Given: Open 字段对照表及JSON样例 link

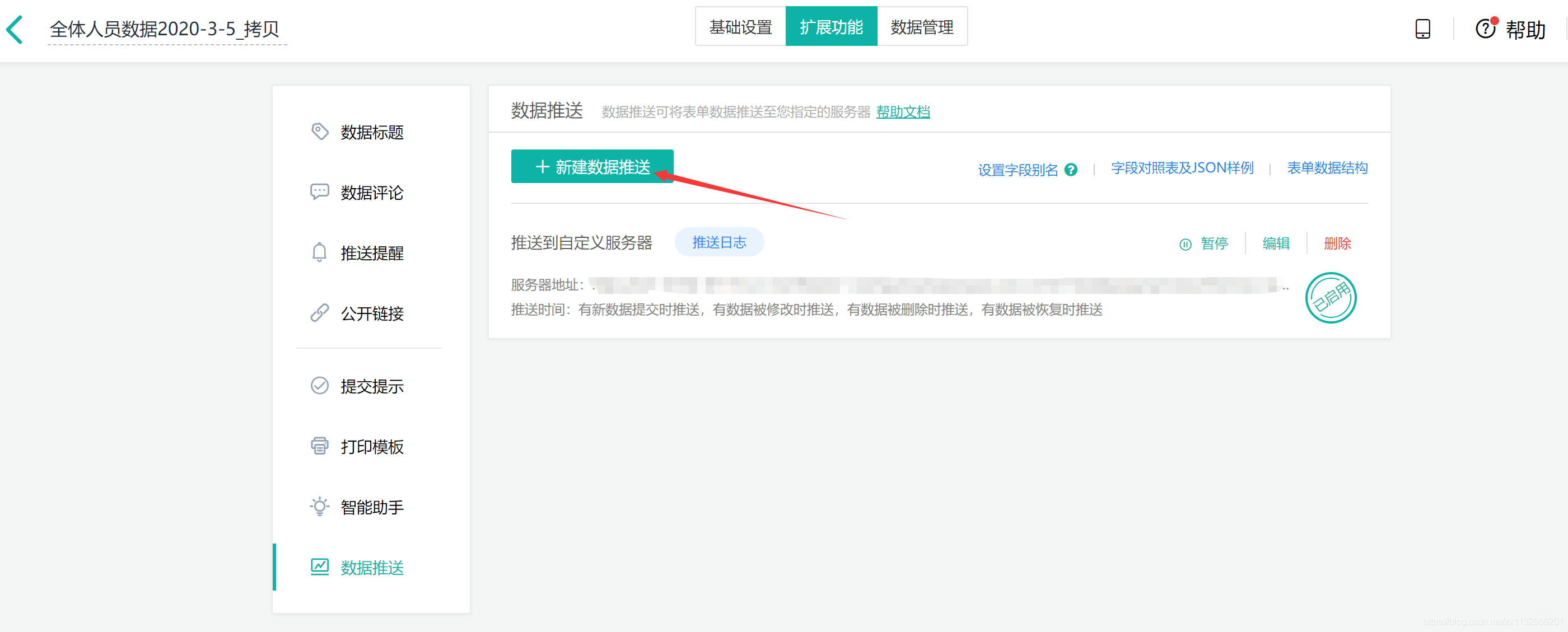Looking at the screenshot, I should (x=1182, y=168).
